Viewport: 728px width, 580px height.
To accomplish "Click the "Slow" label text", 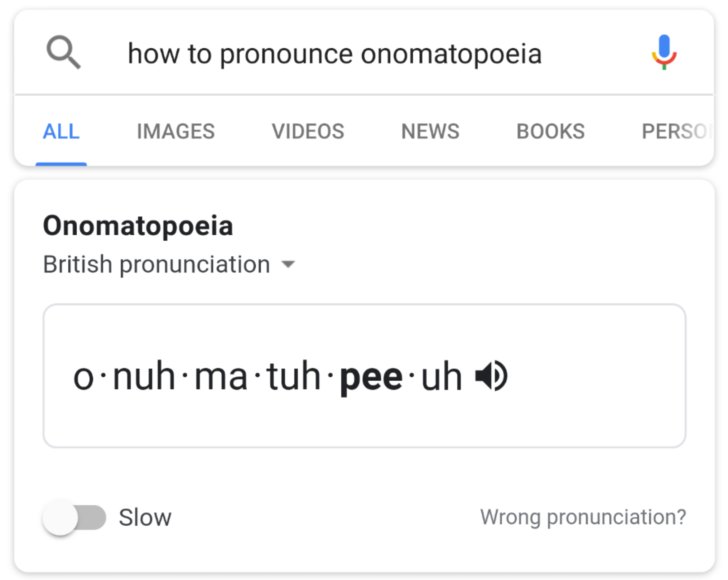I will 145,518.
